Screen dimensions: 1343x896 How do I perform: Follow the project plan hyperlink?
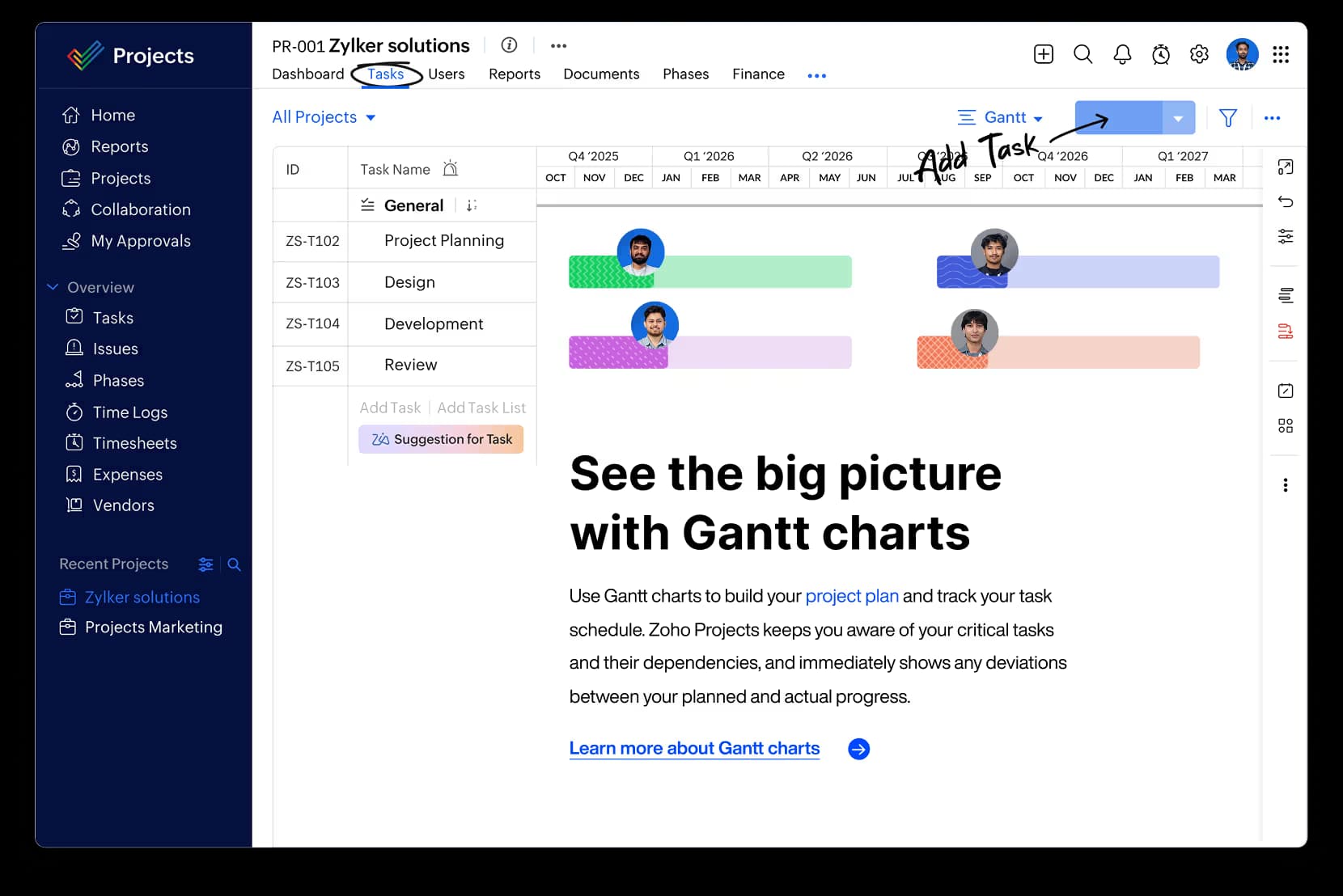coord(852,596)
